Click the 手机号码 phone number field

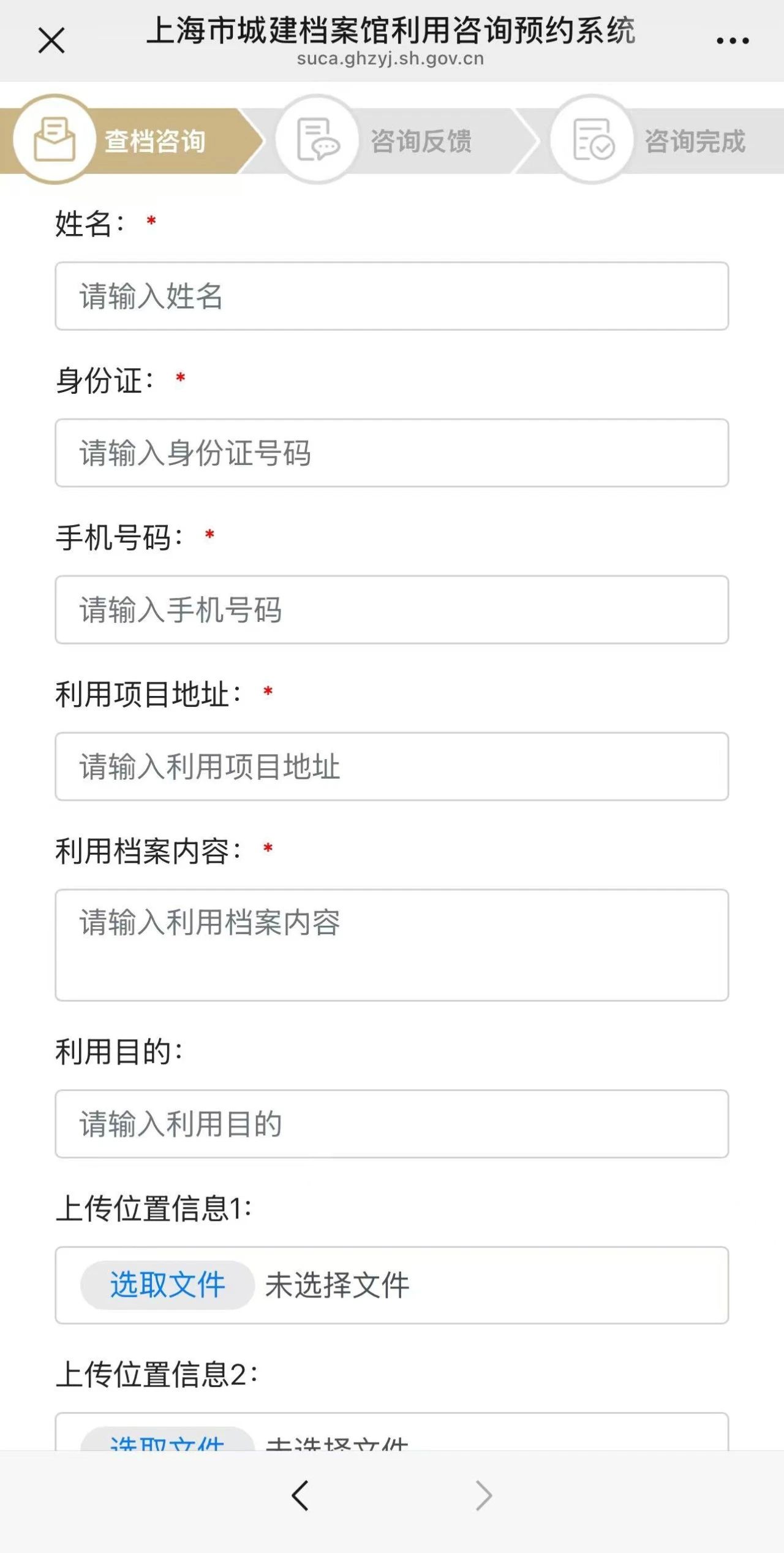tap(392, 610)
